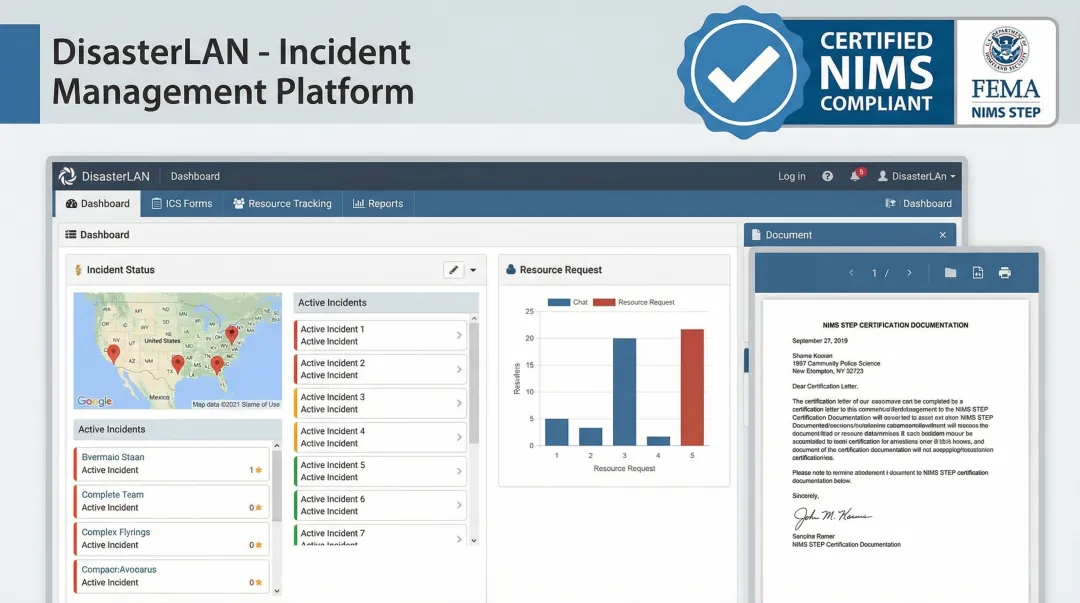Go to previous document page arrow
1080x603 pixels.
click(x=851, y=273)
